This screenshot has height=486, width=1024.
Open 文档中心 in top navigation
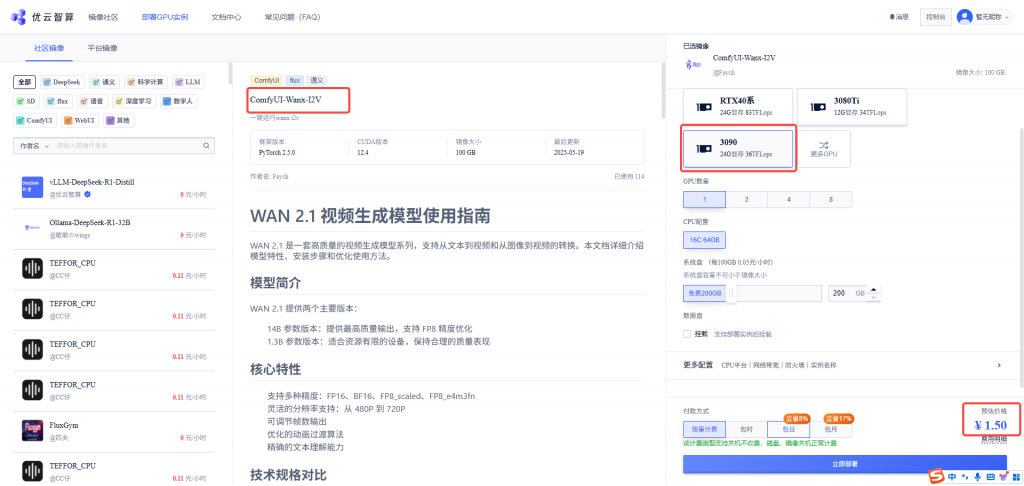pyautogui.click(x=227, y=18)
